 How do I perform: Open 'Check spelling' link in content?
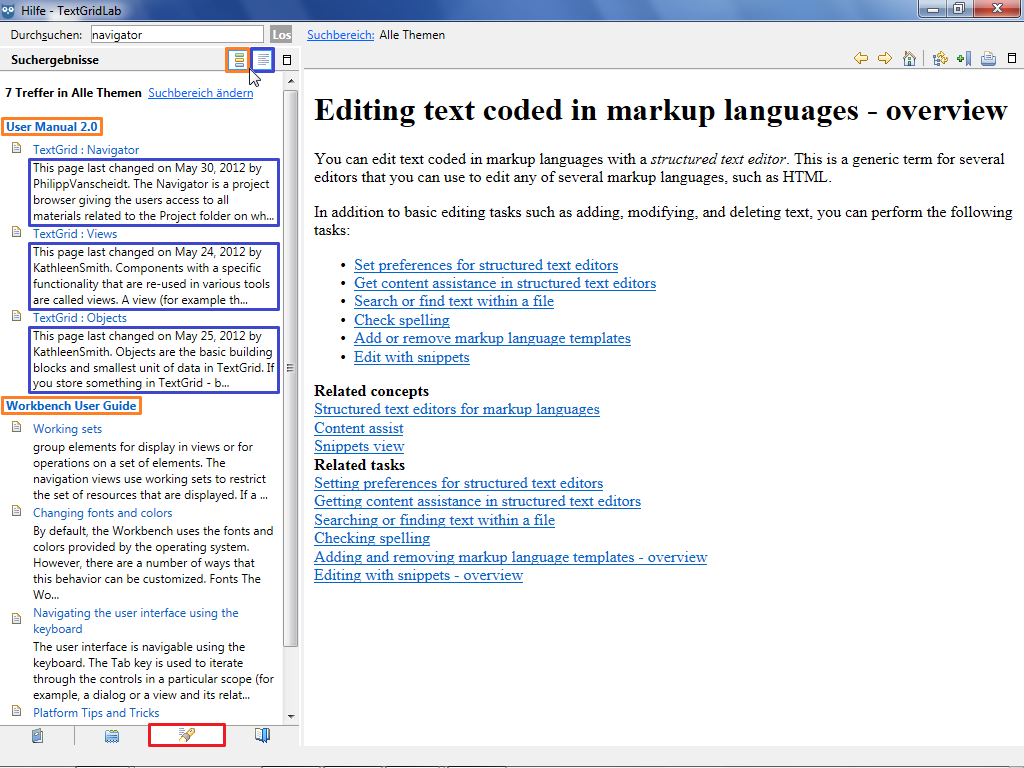tap(401, 320)
